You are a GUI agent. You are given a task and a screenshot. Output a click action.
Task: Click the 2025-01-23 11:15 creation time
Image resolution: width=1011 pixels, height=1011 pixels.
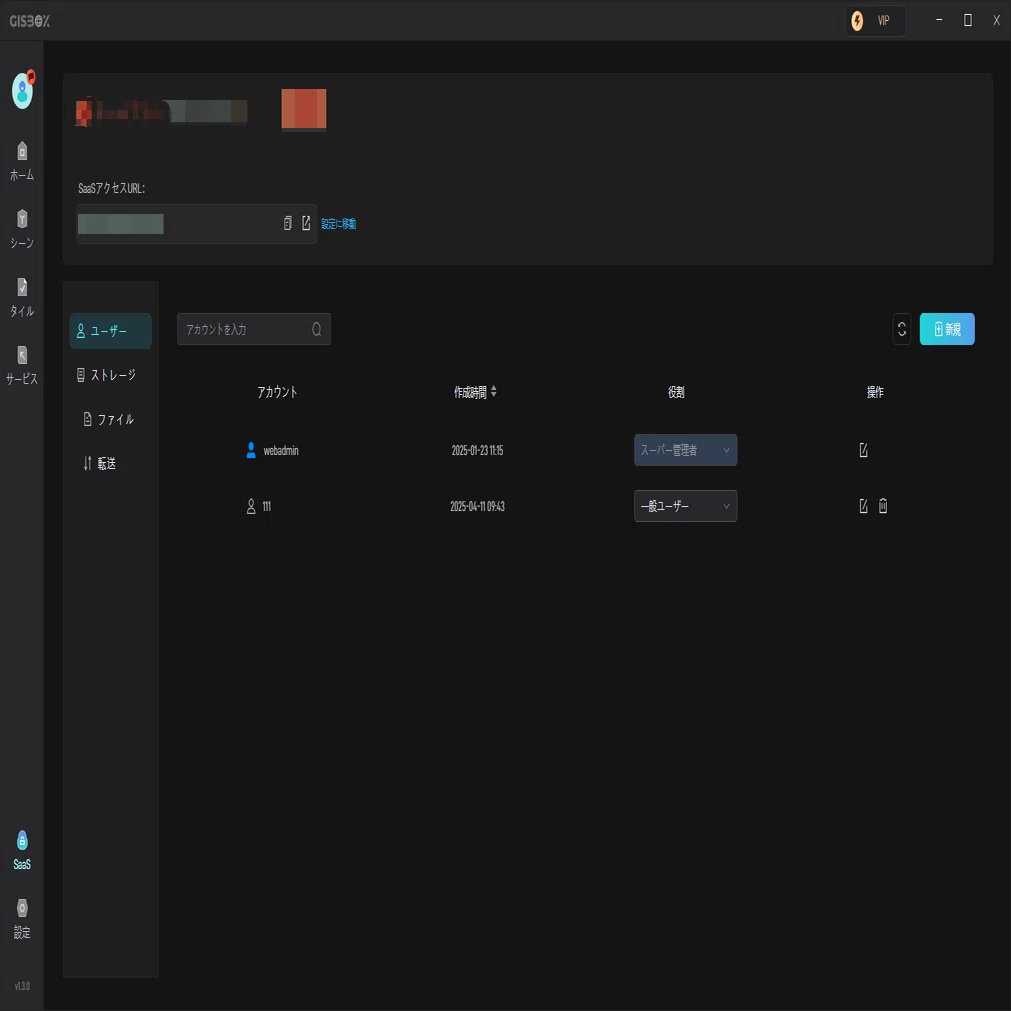pos(477,450)
